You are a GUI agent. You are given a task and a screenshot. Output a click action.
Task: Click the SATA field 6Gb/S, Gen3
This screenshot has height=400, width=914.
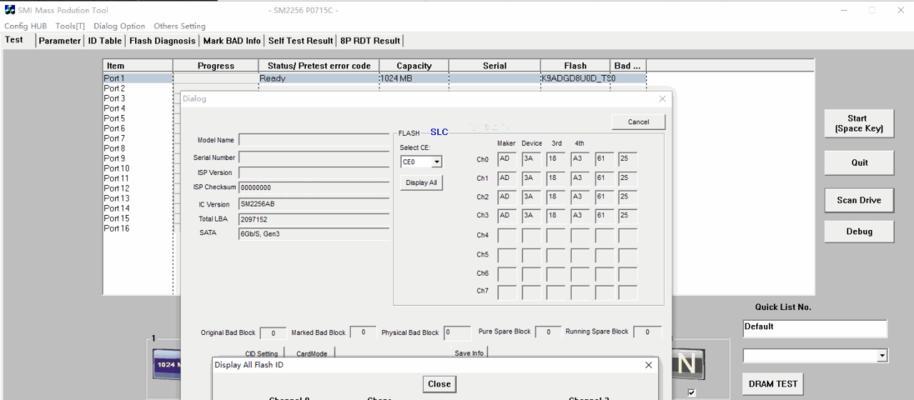click(x=314, y=234)
